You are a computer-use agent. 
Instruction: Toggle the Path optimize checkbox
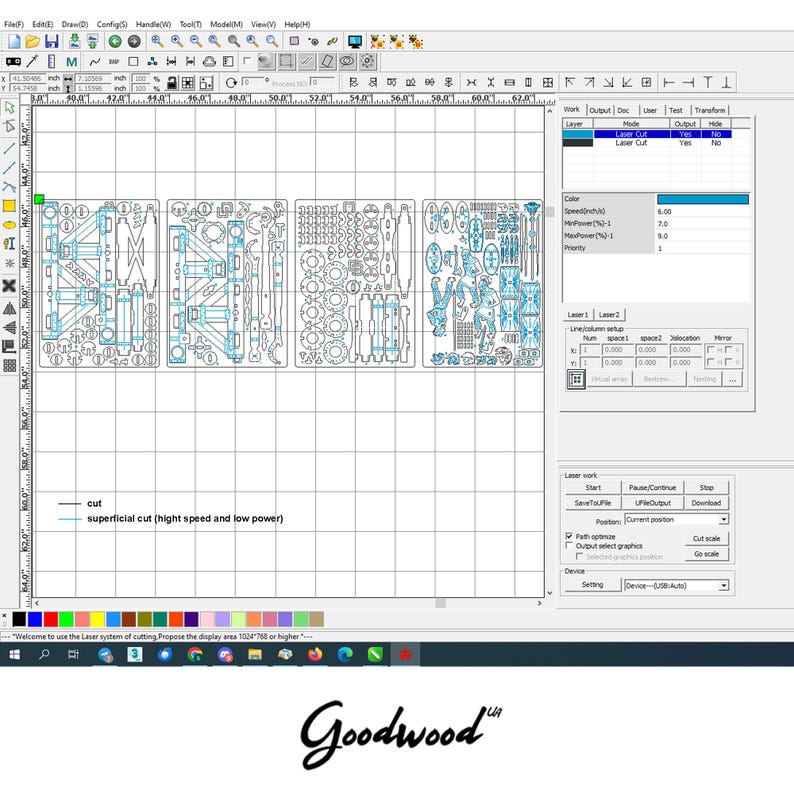point(569,536)
